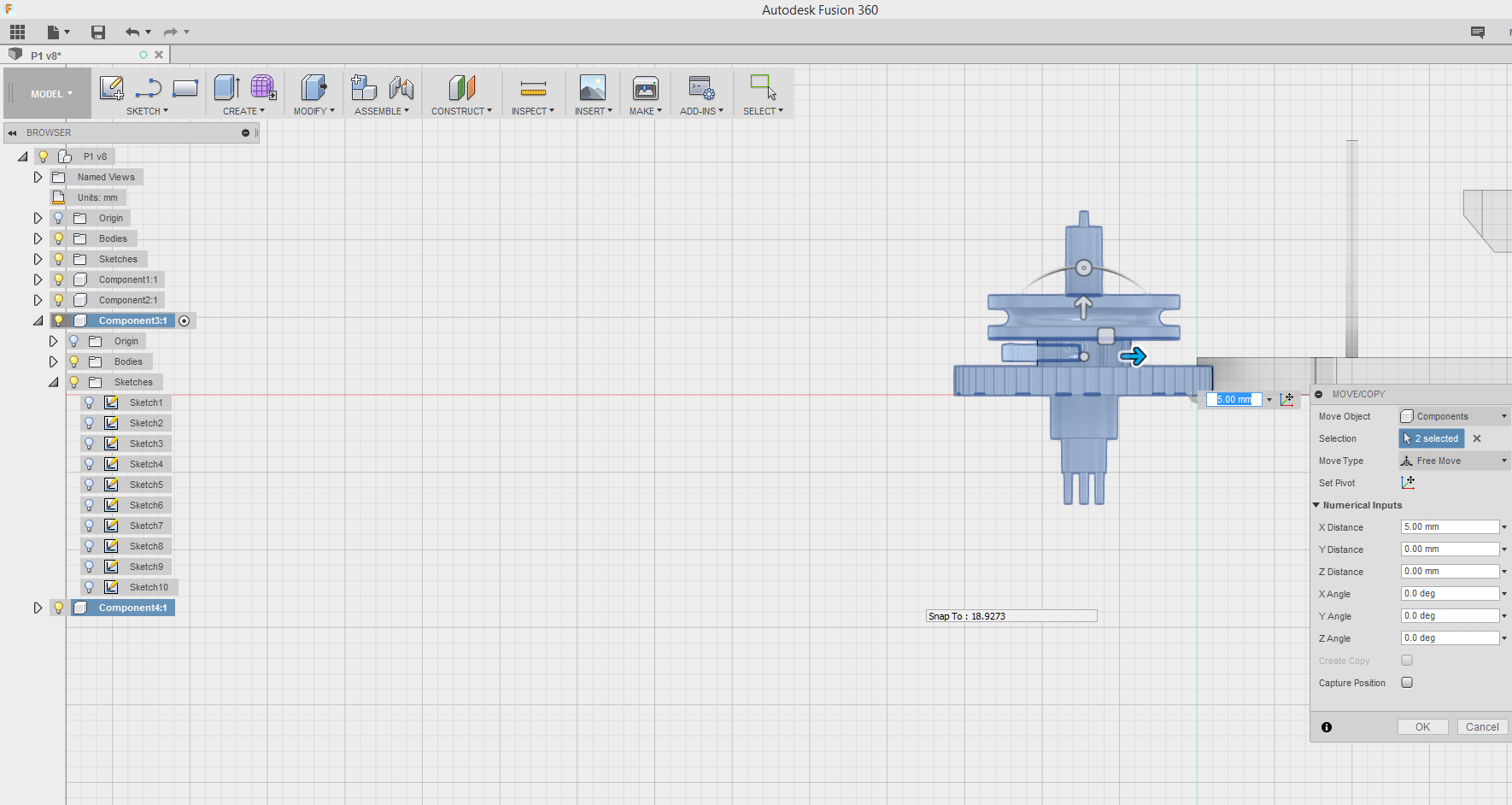Click the horizontal move arrow manipulator

(x=1133, y=356)
